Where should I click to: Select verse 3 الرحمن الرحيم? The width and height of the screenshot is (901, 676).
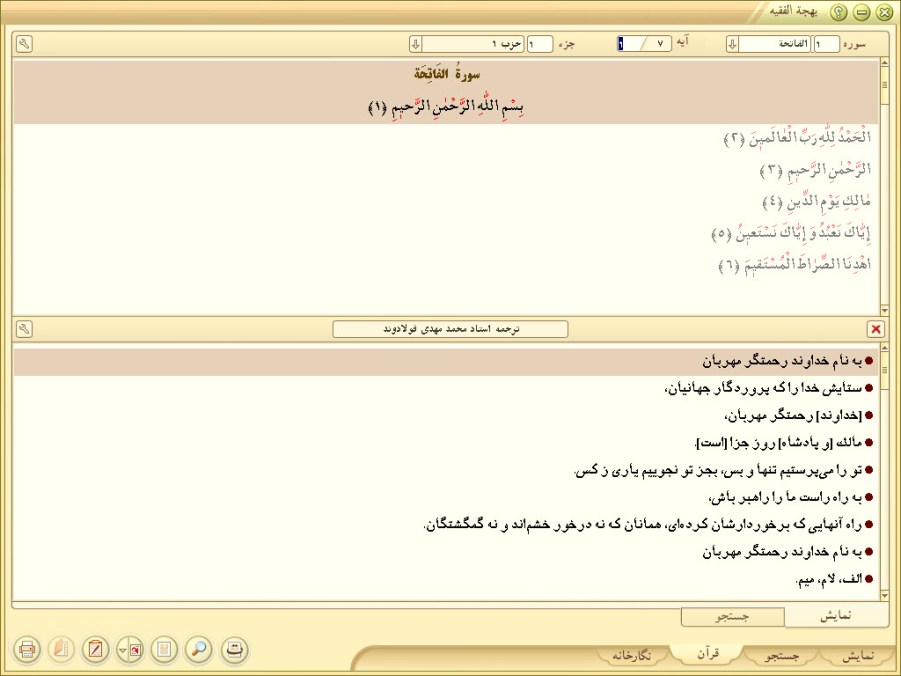tap(815, 170)
